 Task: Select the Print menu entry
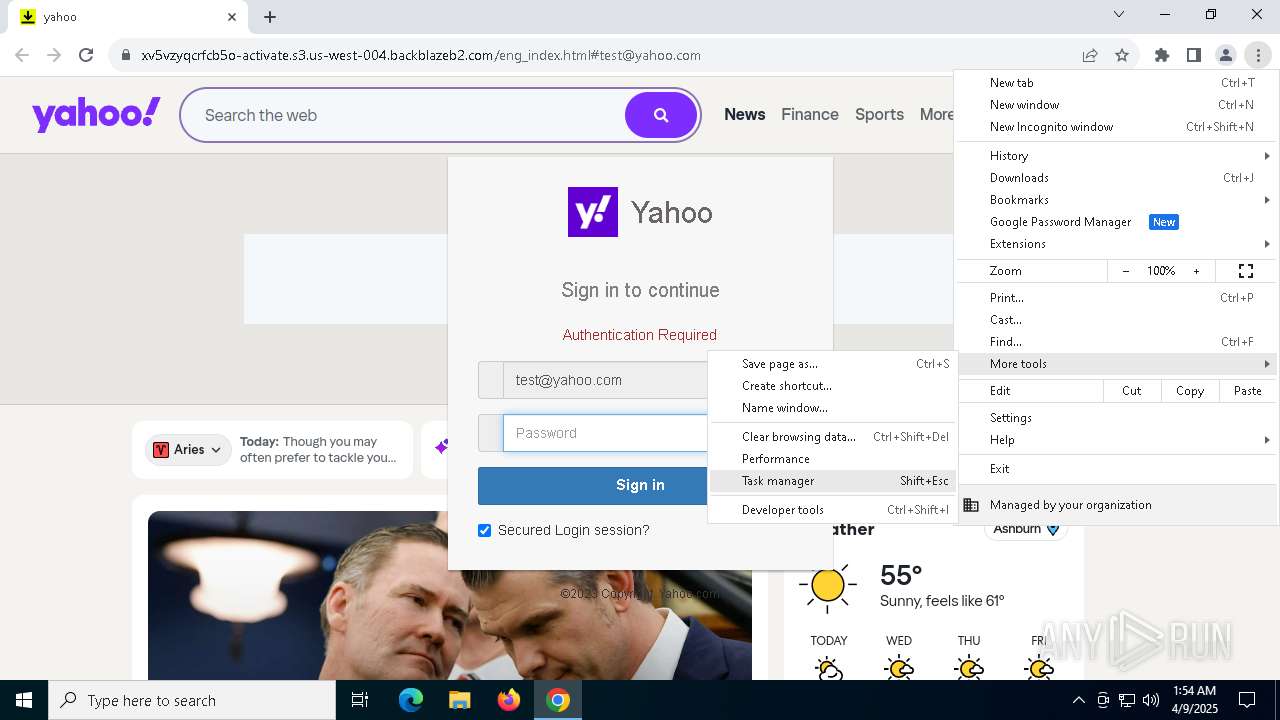1117,298
